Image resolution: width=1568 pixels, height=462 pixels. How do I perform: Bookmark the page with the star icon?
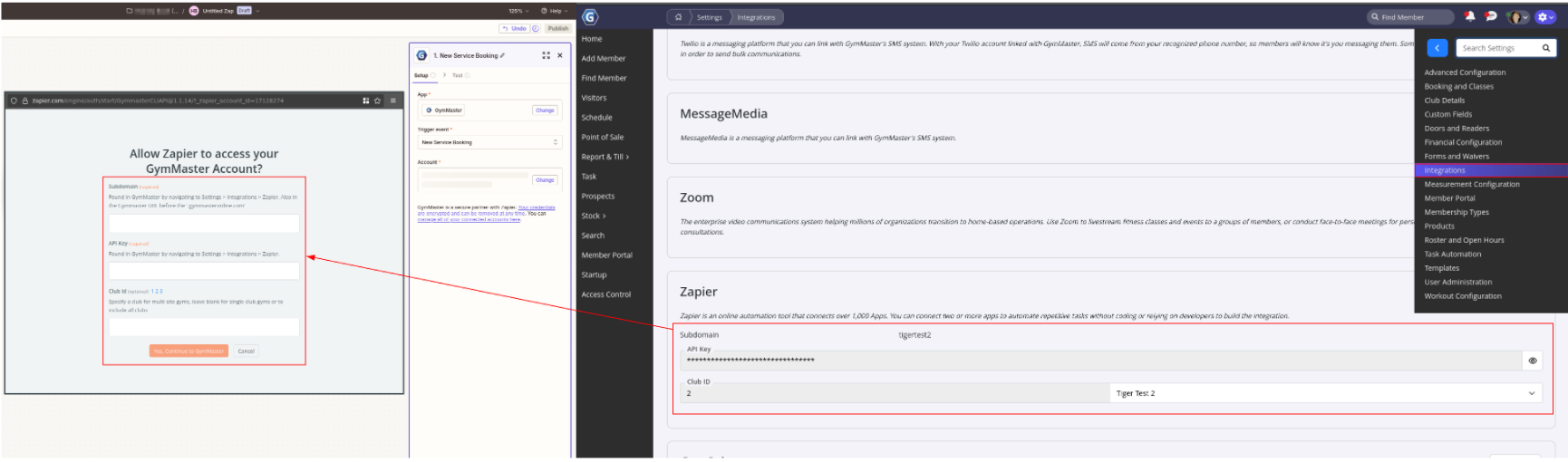pos(378,101)
